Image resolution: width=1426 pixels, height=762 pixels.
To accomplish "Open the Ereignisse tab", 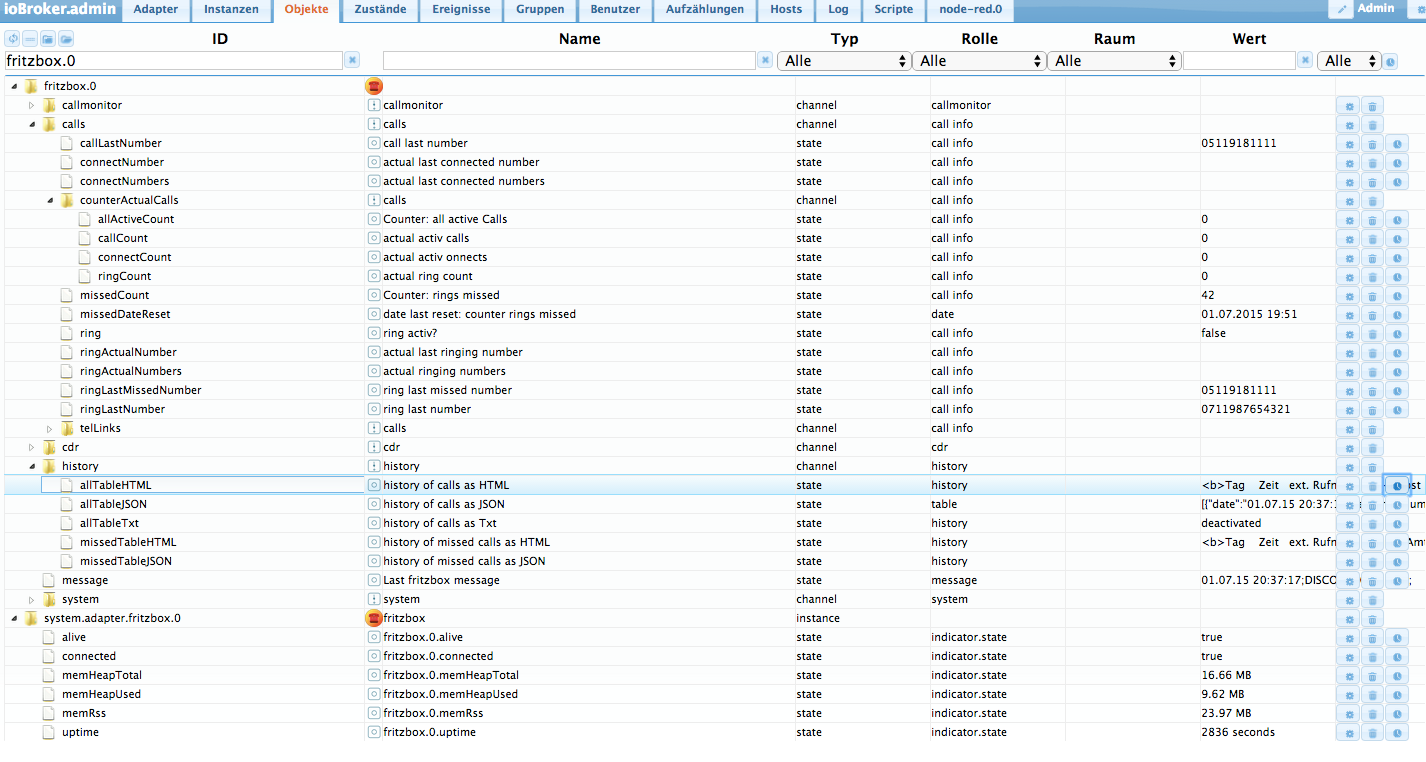I will (x=461, y=10).
